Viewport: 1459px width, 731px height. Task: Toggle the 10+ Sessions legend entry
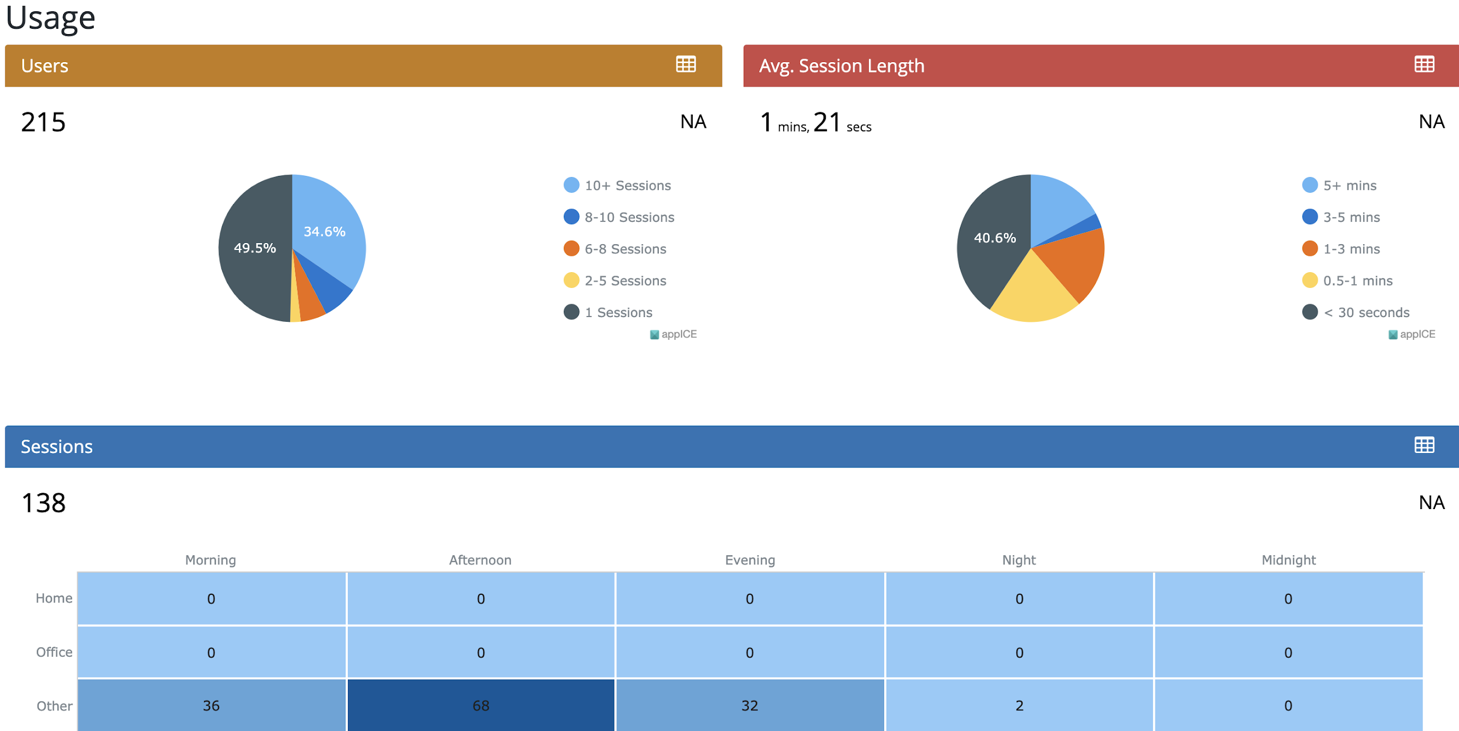617,185
